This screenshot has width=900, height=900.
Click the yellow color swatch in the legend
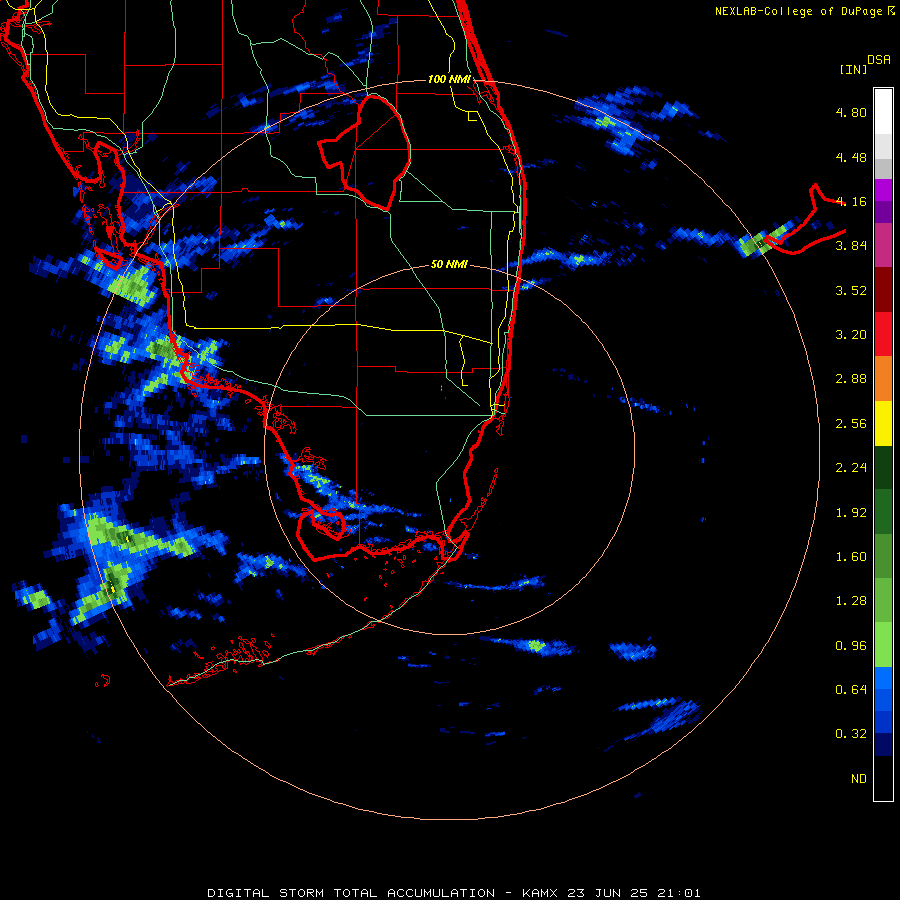click(883, 423)
